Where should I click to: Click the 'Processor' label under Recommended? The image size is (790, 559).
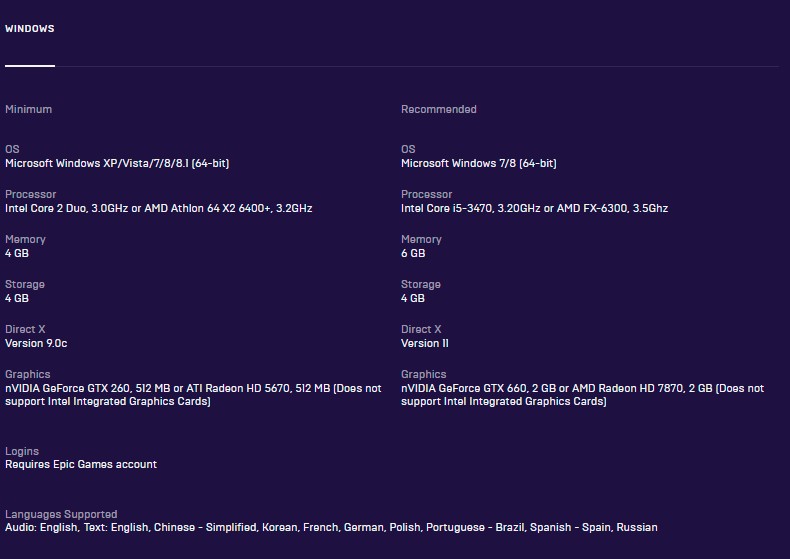426,194
